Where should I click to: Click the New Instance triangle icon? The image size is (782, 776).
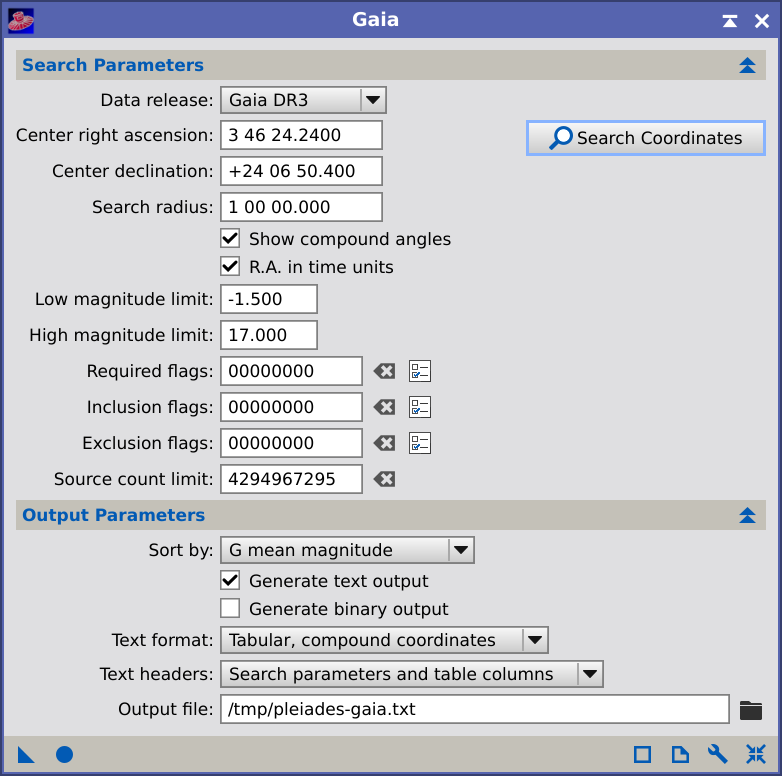click(26, 755)
